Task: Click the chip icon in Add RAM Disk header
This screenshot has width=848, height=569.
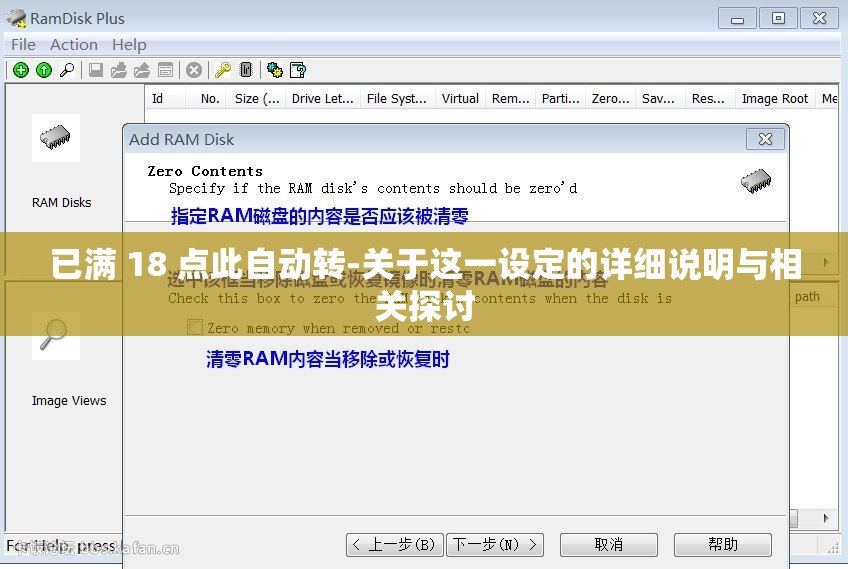Action: 756,181
